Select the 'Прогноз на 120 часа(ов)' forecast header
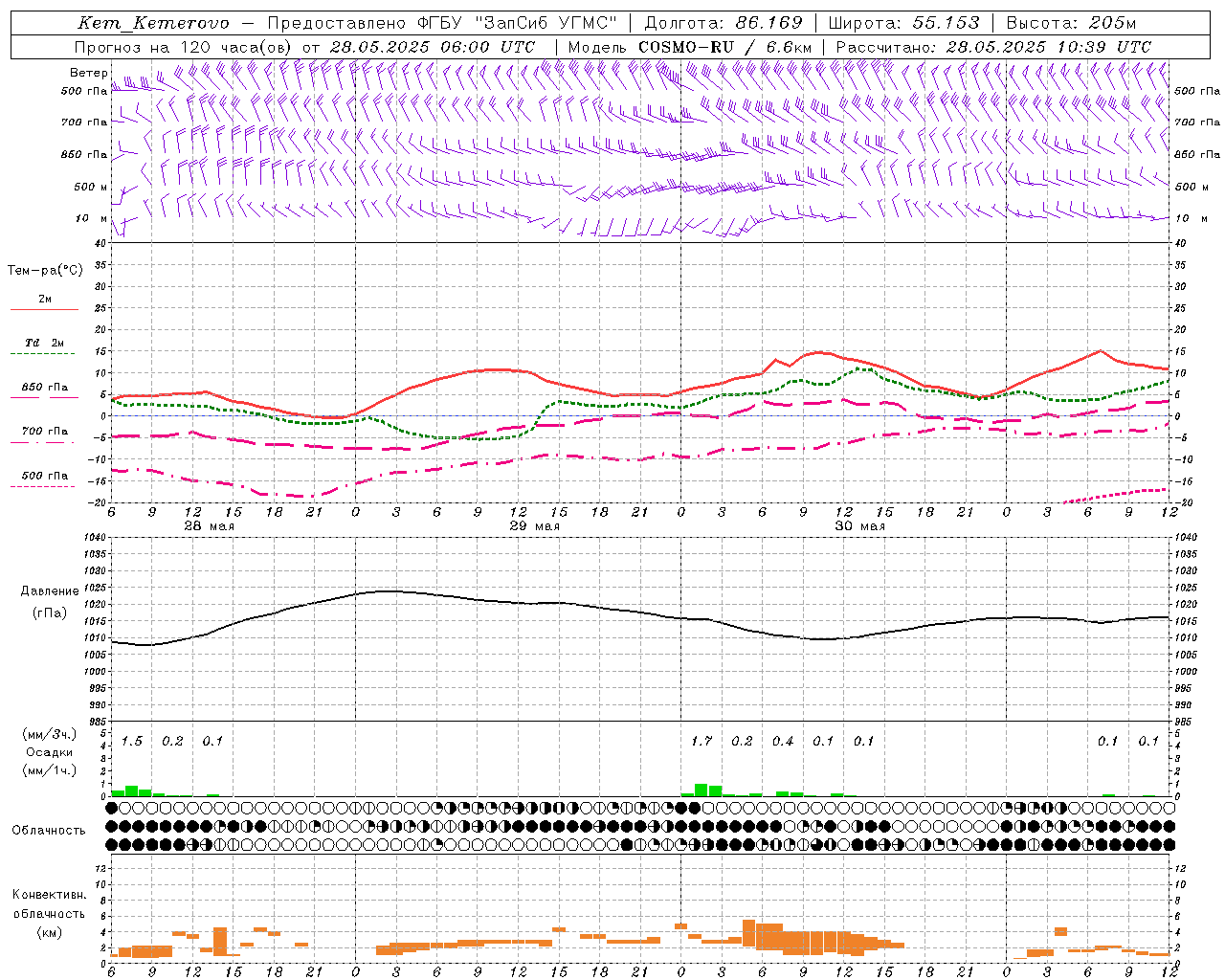 pos(185,47)
